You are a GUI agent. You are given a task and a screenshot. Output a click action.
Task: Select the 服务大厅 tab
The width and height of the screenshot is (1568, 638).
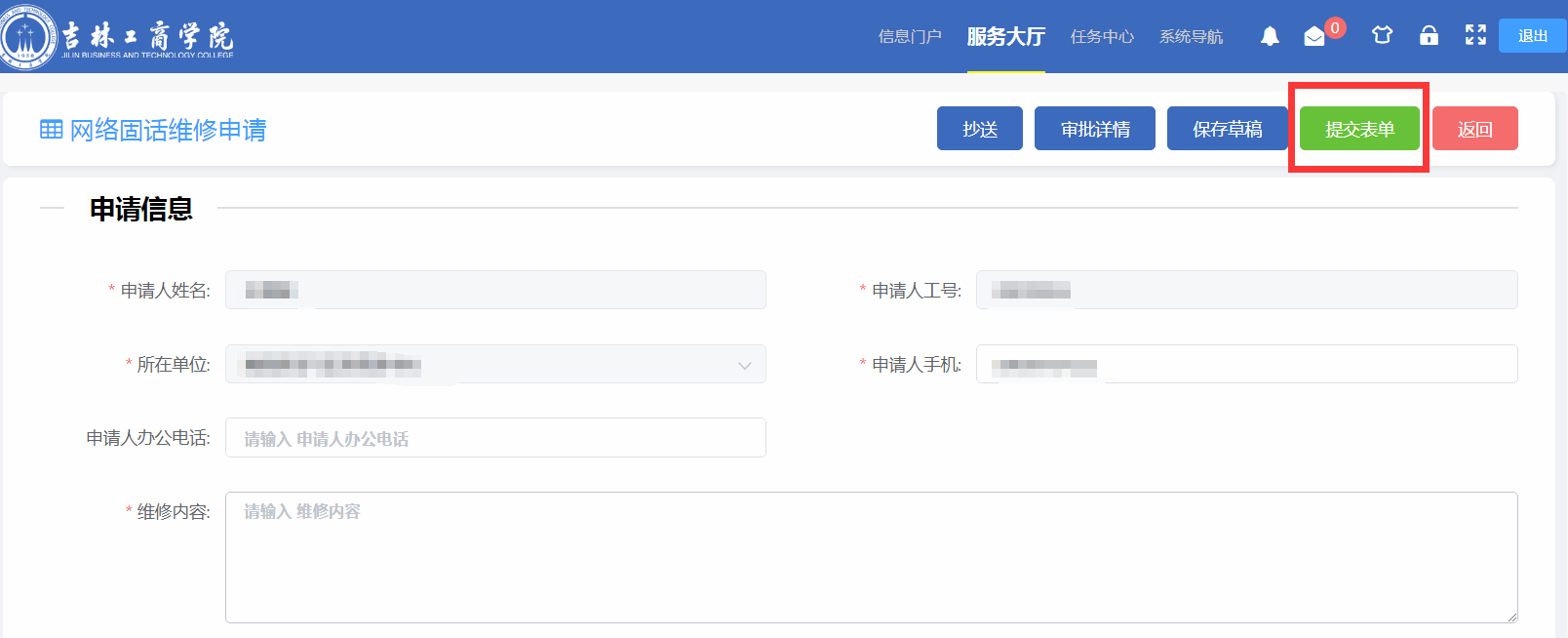(x=1005, y=36)
